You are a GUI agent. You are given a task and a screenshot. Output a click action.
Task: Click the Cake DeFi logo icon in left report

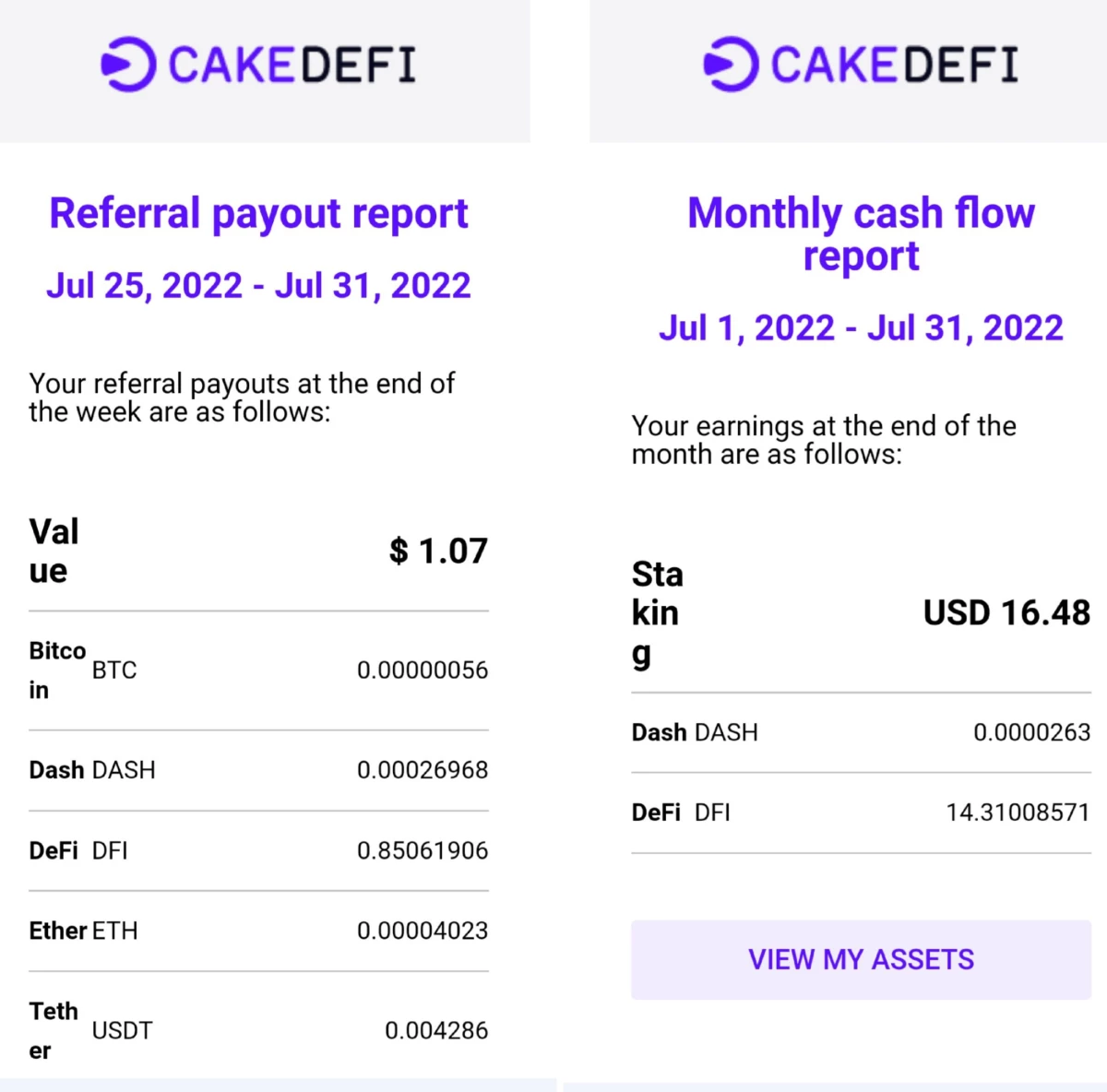pos(128,65)
